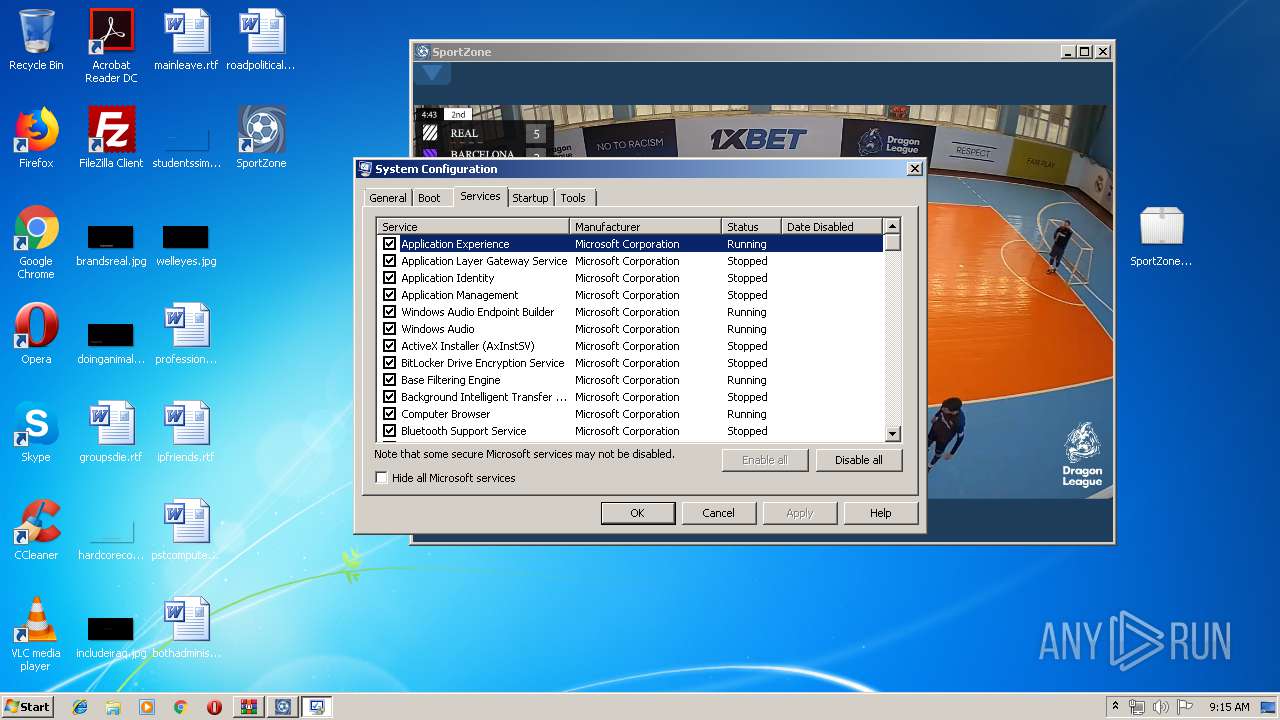Uncheck Windows Audio Endpoint Builder service
The height and width of the screenshot is (720, 1280).
[390, 312]
